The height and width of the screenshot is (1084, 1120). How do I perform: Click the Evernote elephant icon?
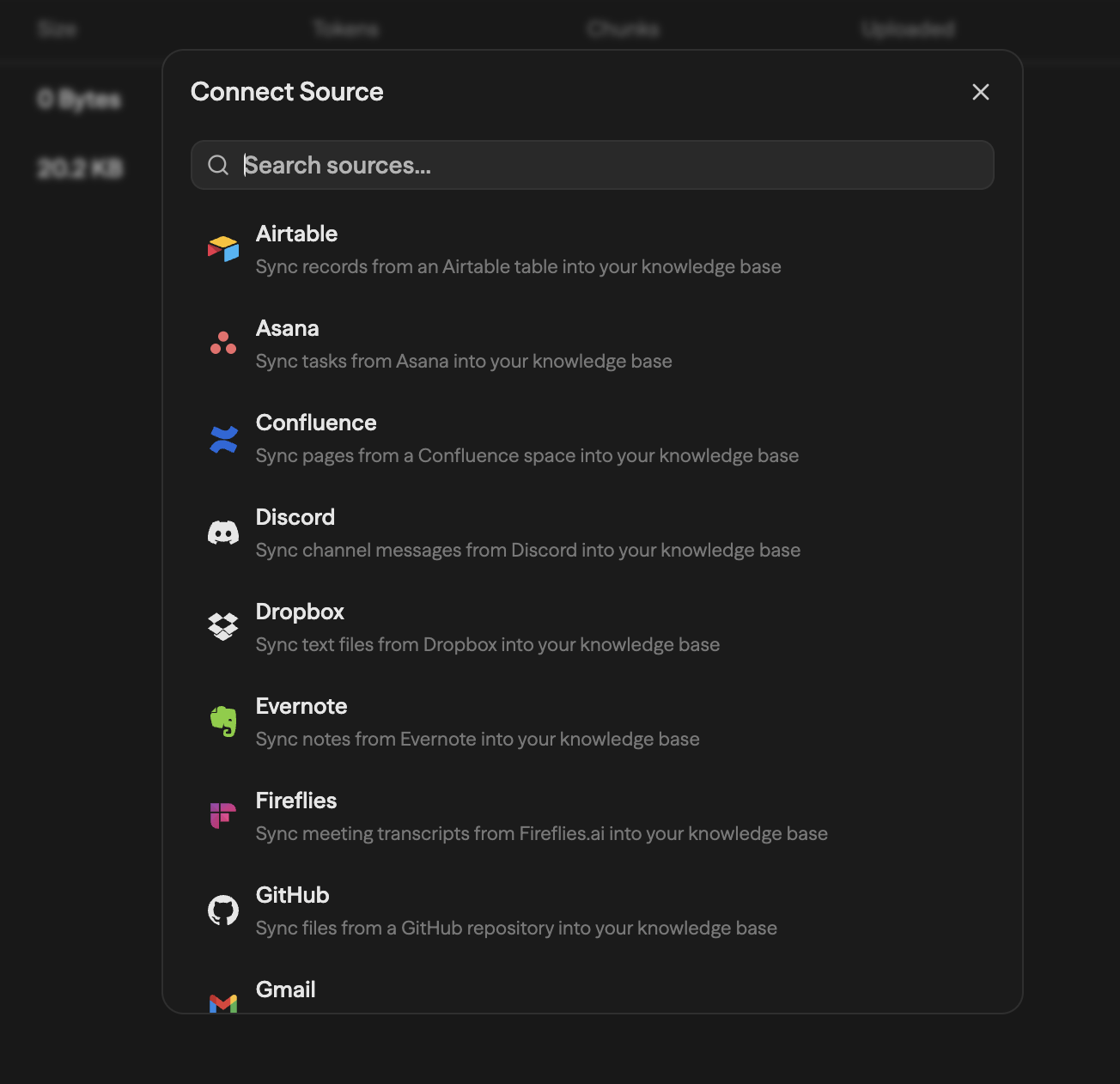coord(223,722)
